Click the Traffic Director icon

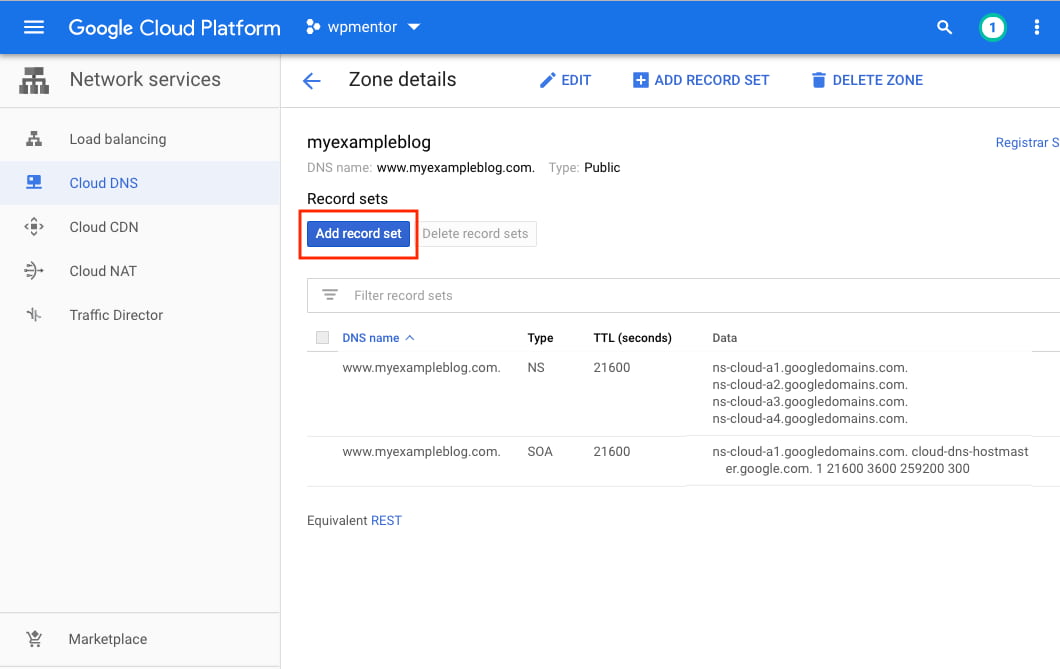tap(34, 315)
